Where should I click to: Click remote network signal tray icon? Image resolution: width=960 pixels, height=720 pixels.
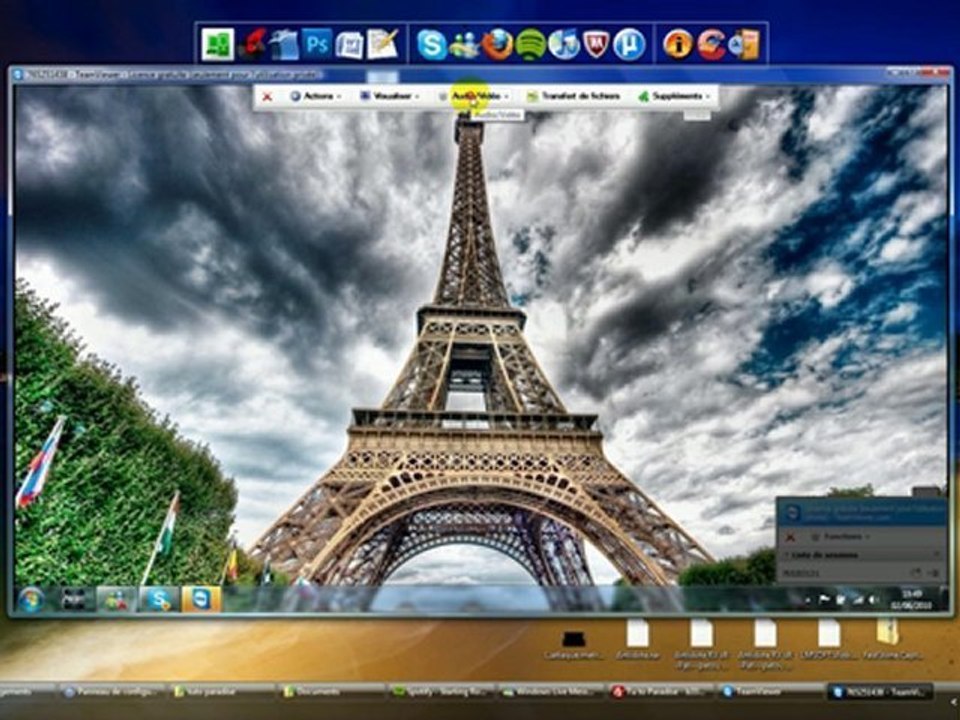coord(857,600)
